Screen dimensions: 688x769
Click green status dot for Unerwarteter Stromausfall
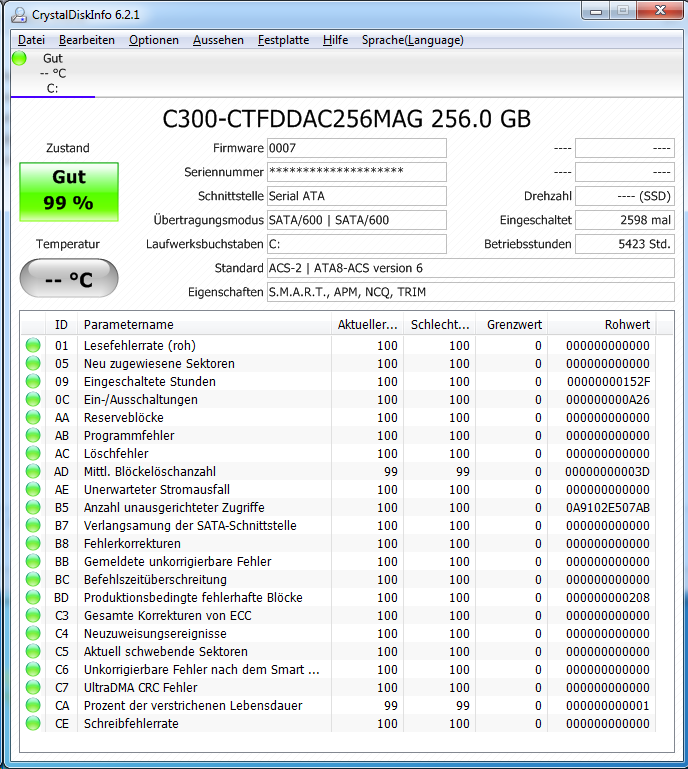click(x=33, y=489)
